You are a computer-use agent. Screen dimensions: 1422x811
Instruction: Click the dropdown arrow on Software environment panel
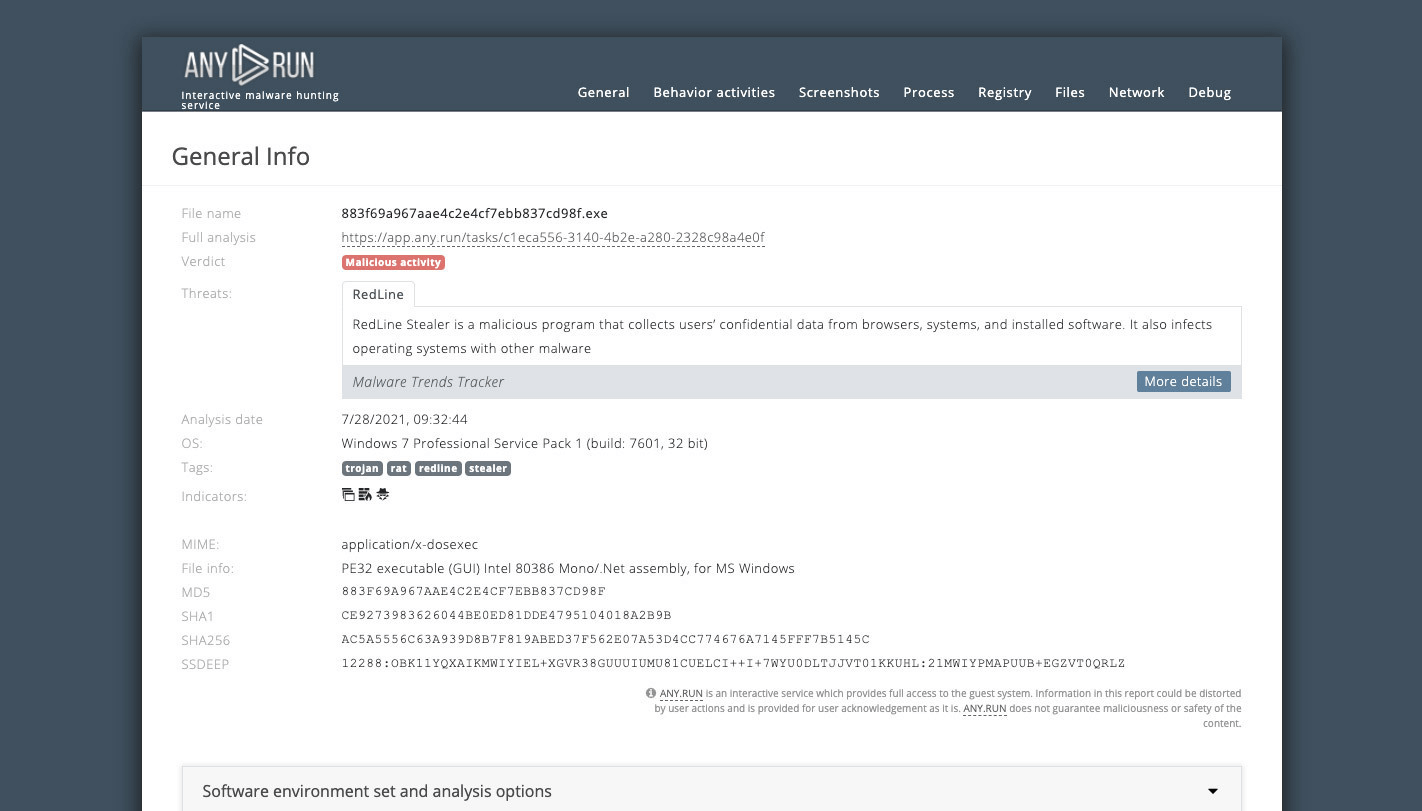coord(1212,791)
